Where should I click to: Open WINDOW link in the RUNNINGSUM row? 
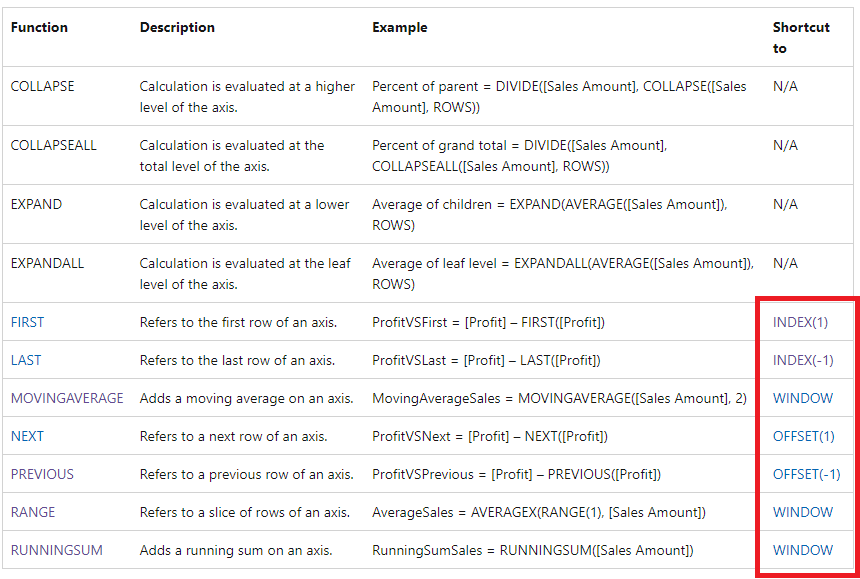point(802,550)
